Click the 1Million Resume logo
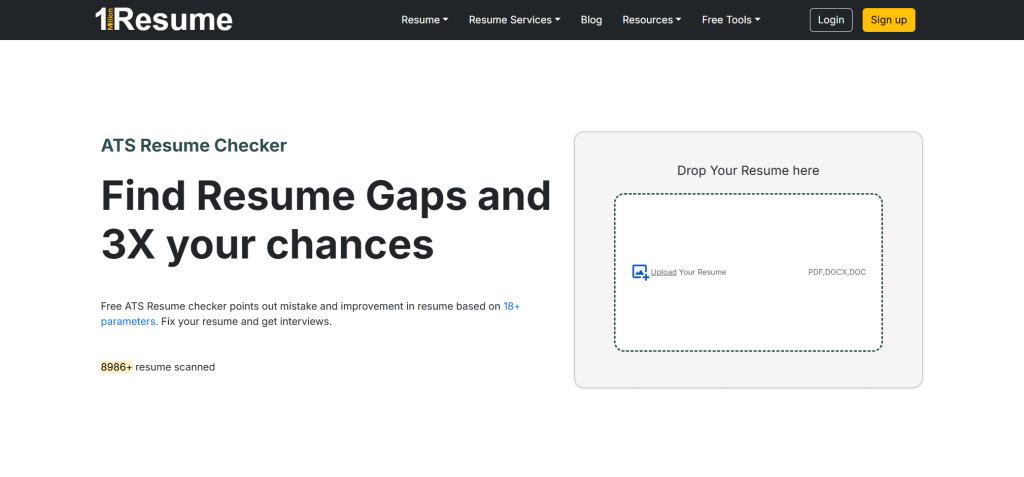1024x477 pixels. click(x=164, y=20)
